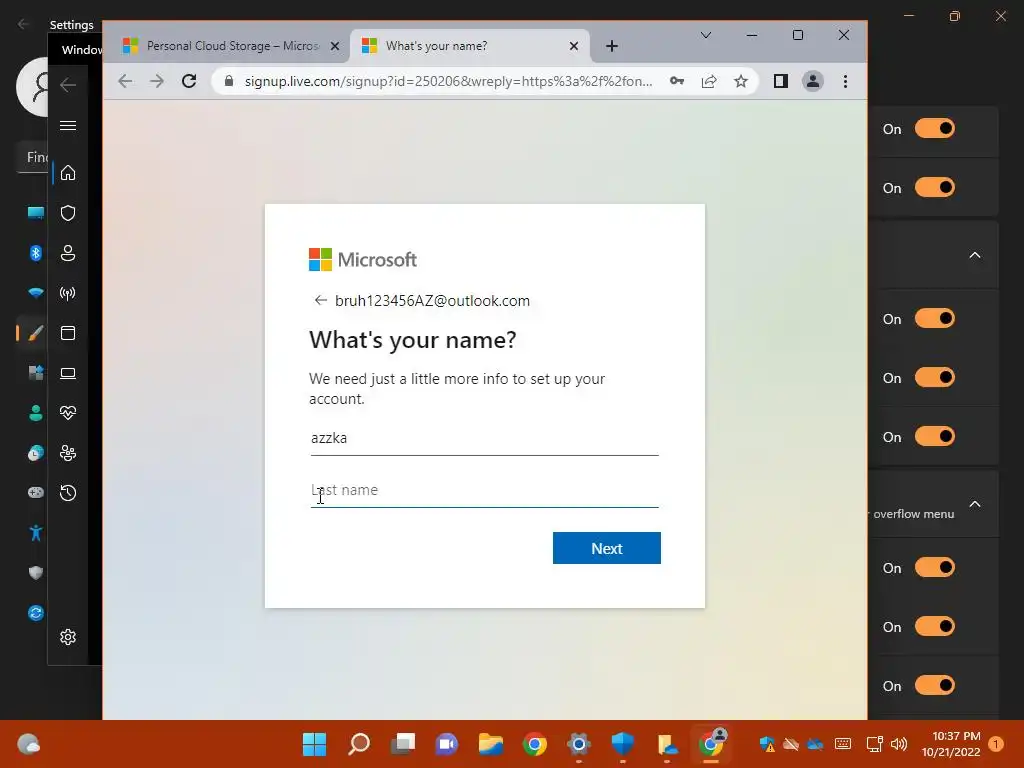Image resolution: width=1024 pixels, height=768 pixels.
Task: View site info via the lock icon
Action: (x=229, y=81)
